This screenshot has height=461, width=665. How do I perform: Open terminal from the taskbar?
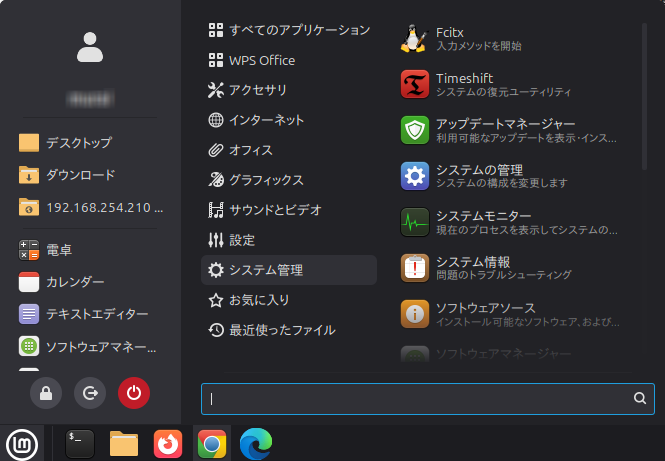click(x=80, y=443)
